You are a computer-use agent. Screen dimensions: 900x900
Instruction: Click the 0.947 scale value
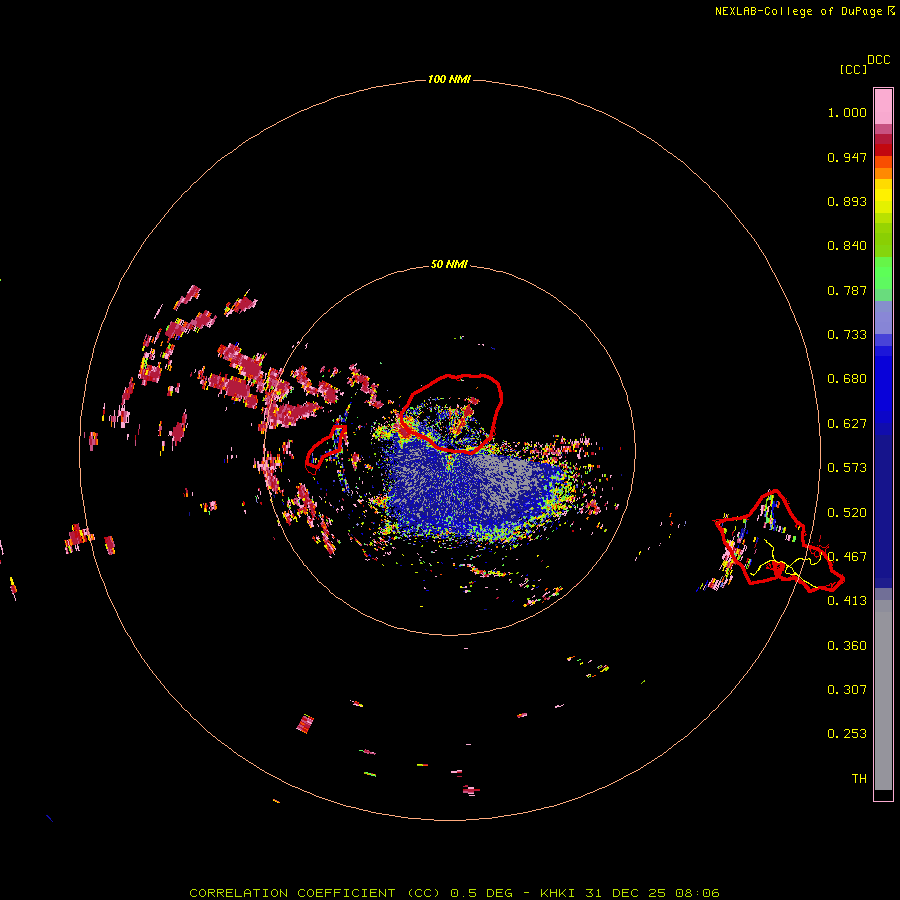[x=847, y=157]
